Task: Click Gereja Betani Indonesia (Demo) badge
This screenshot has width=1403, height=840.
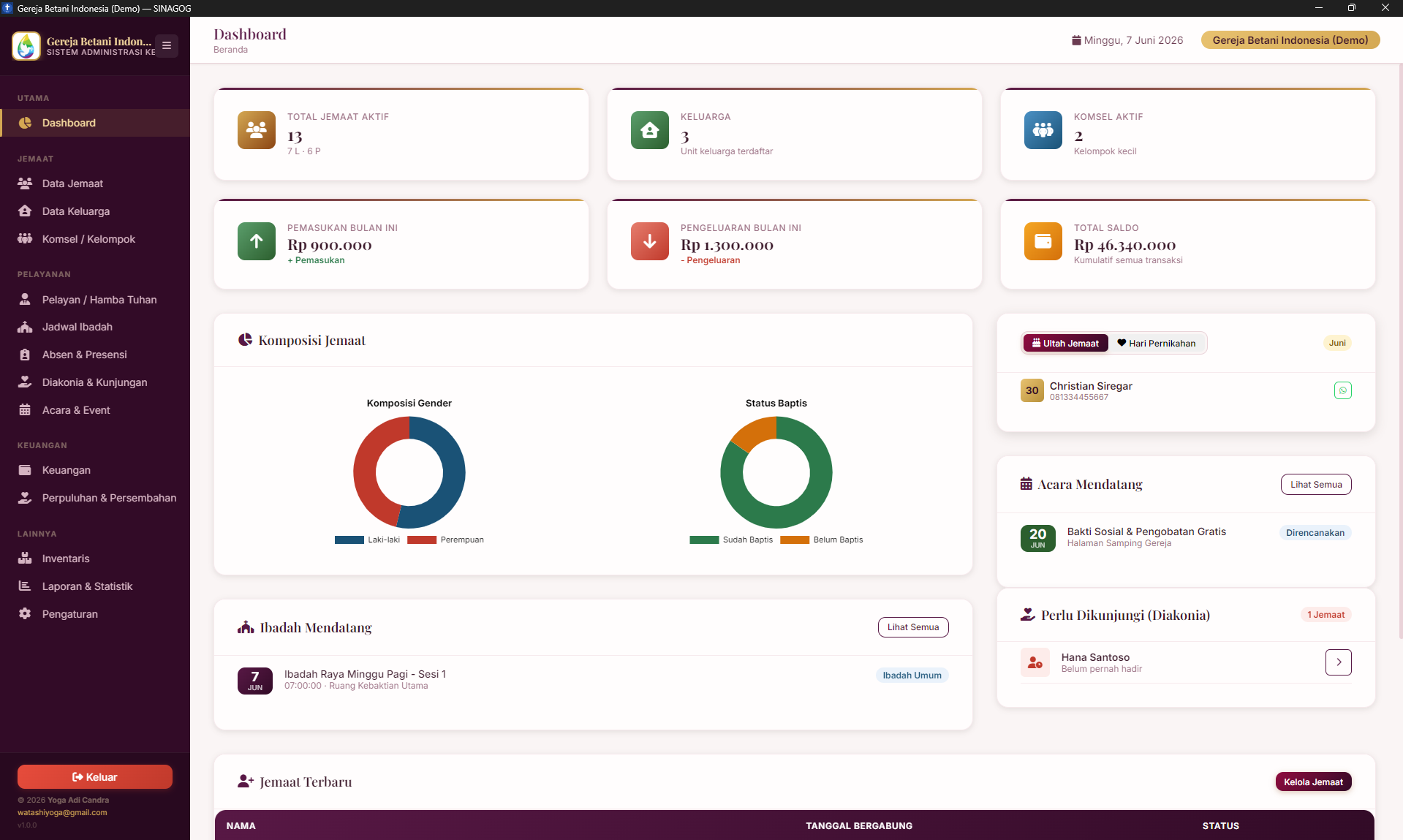Action: click(x=1290, y=40)
